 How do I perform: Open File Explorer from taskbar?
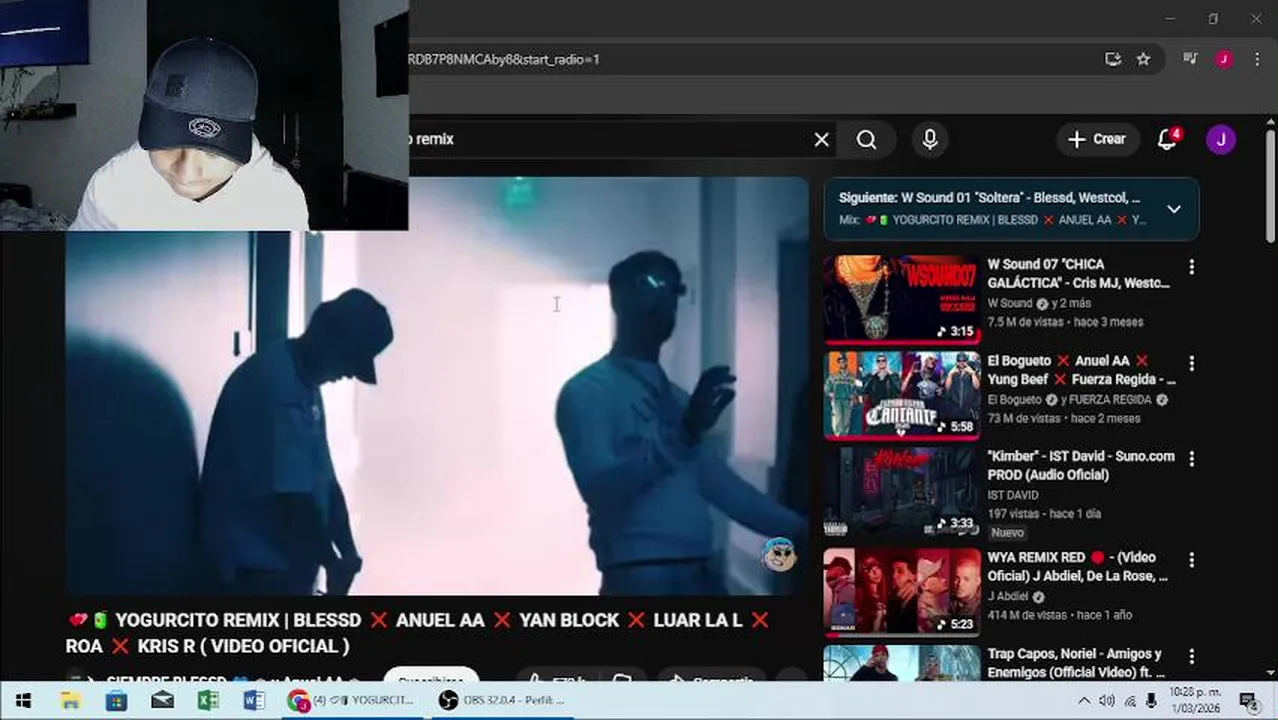tap(70, 700)
